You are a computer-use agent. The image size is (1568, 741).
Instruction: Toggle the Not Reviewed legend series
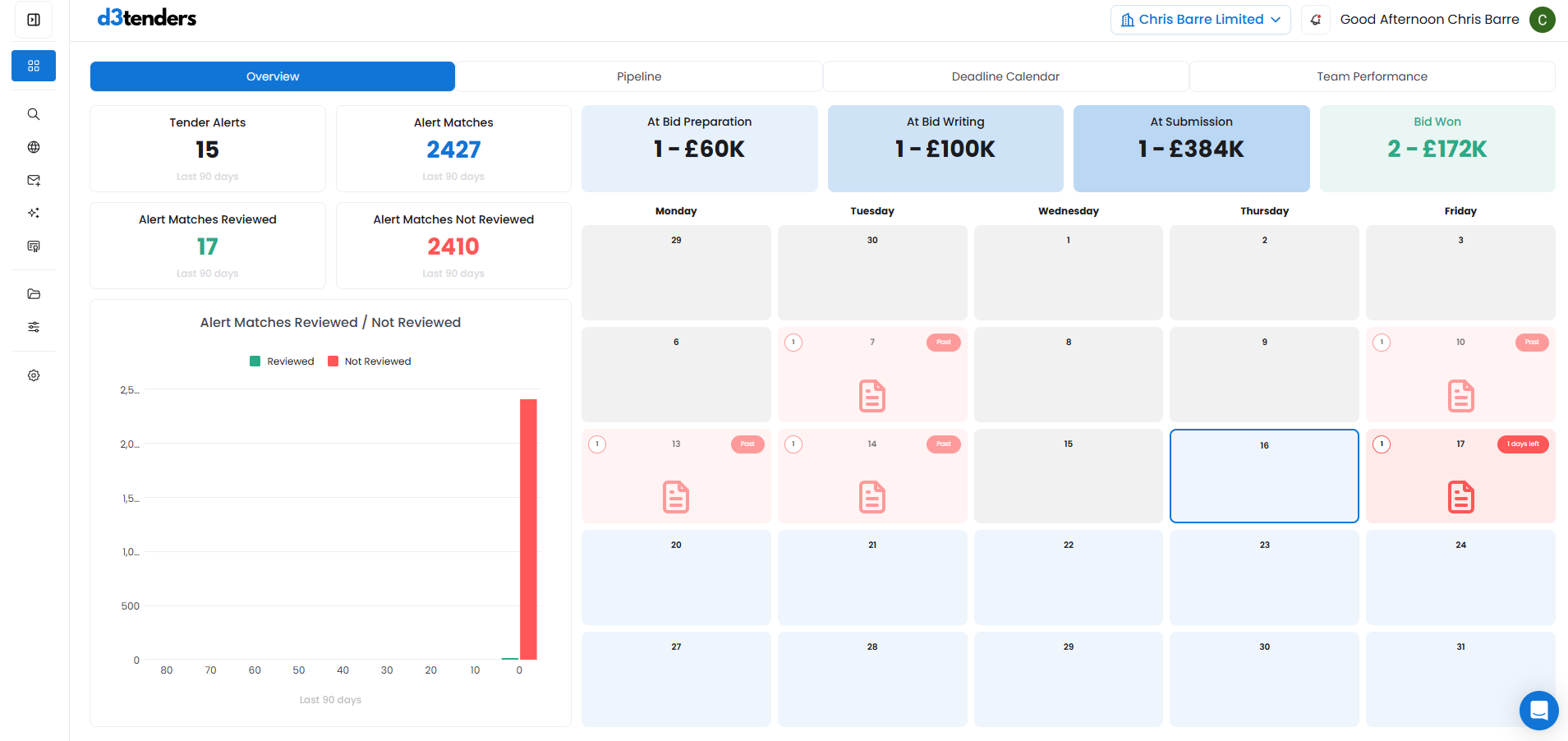pyautogui.click(x=370, y=361)
